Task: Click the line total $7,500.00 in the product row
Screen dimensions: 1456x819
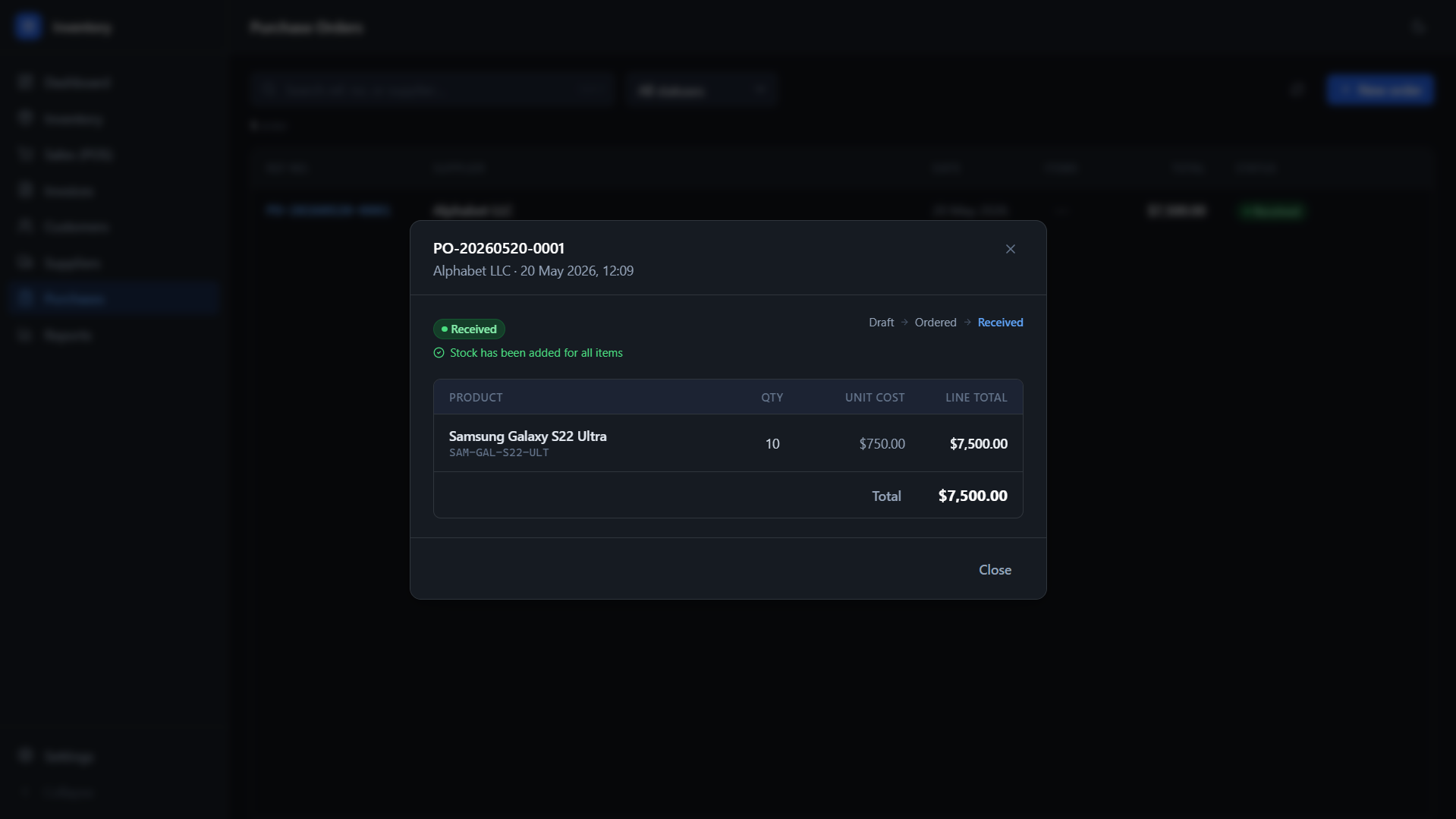Action: point(979,443)
